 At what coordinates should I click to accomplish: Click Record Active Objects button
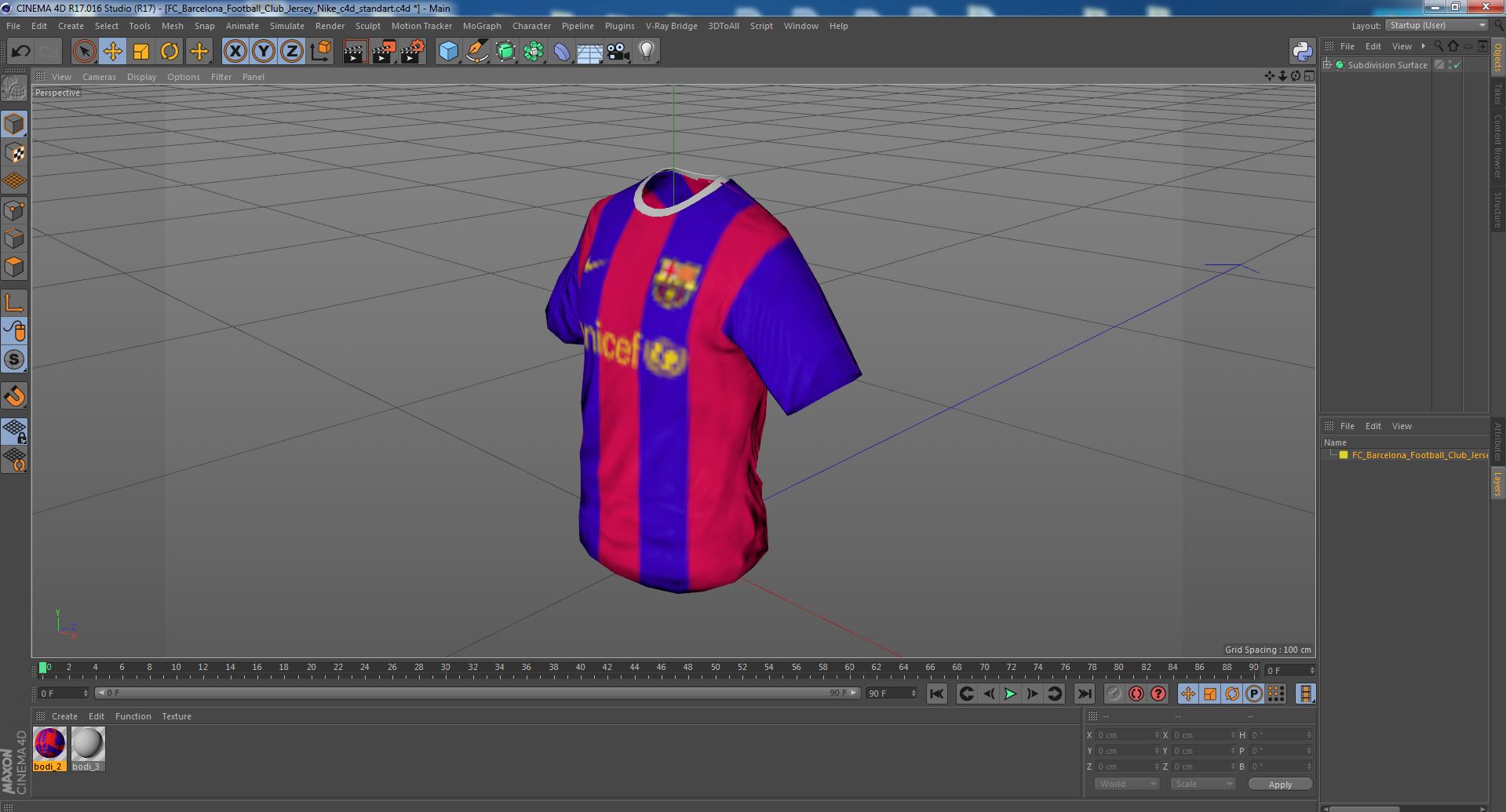click(x=1114, y=694)
